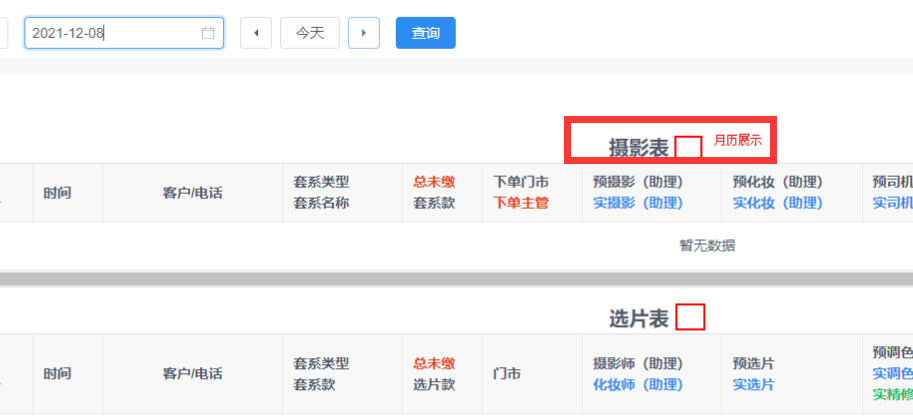The height and width of the screenshot is (416, 913).
Task: Click the 套系名称 header label
Action: click(x=321, y=203)
